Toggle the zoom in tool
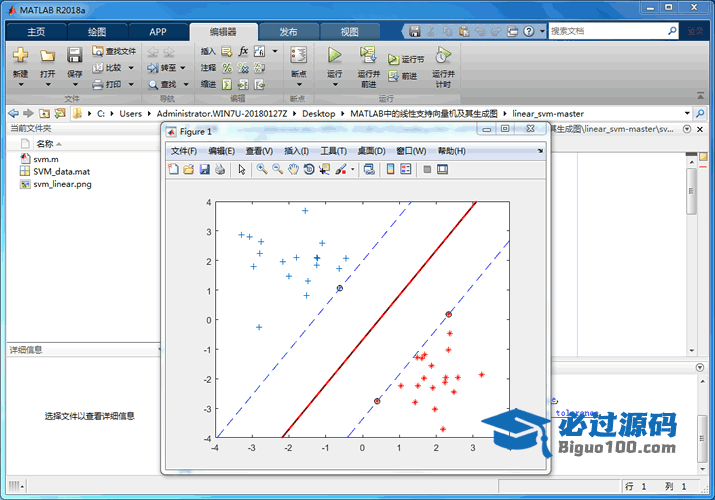This screenshot has height=500, width=715. 262,169
